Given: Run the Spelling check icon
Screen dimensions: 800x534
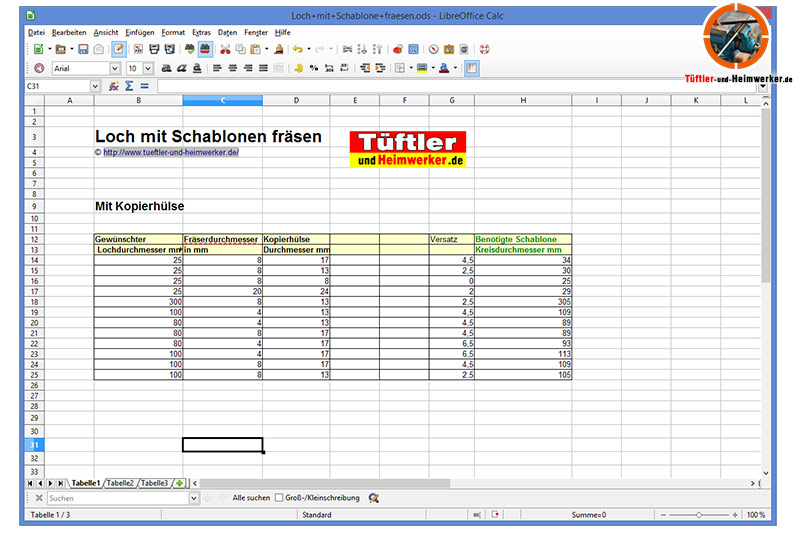Looking at the screenshot, I should pyautogui.click(x=190, y=49).
